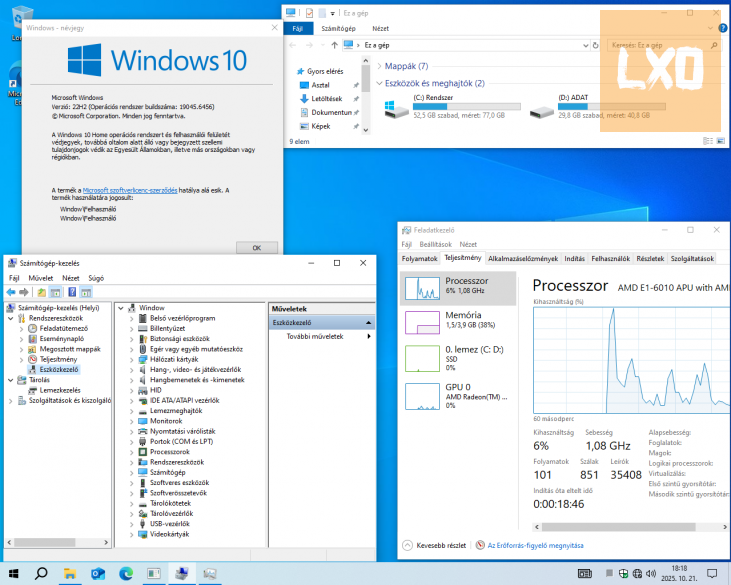Switch to large icons view in Explorer
Image resolution: width=731 pixels, height=585 pixels.
(721, 141)
